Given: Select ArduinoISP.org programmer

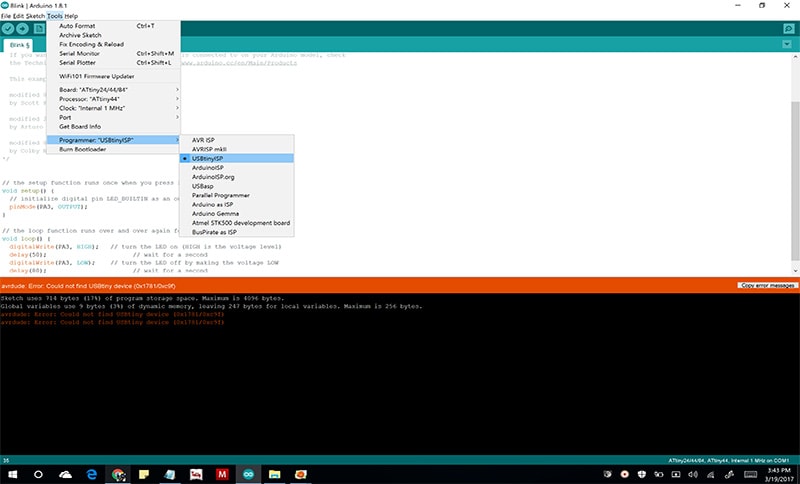Looking at the screenshot, I should pos(237,176).
